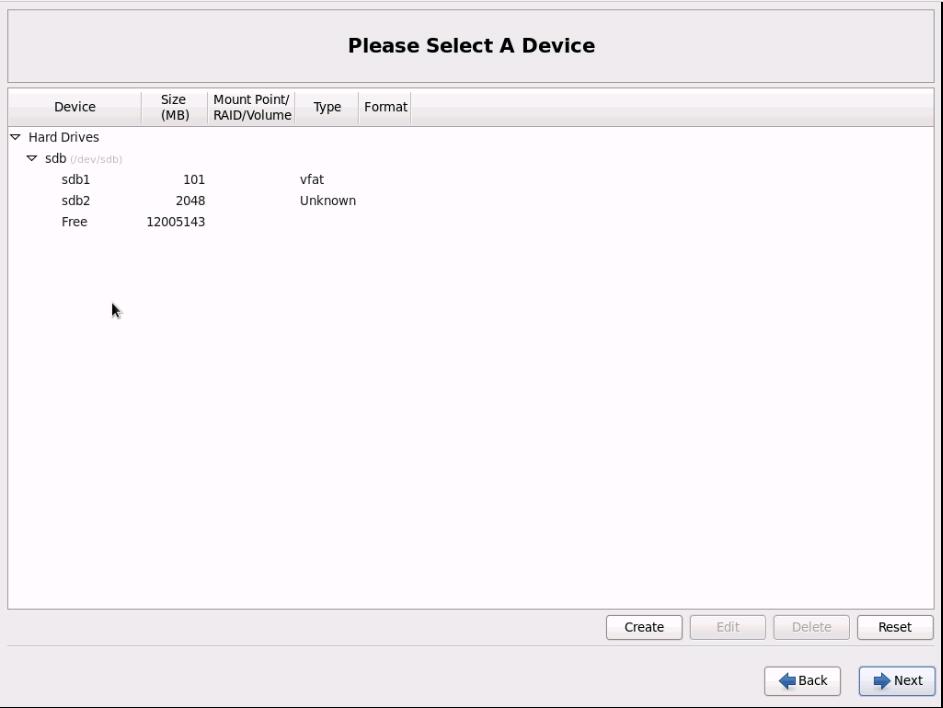Viewport: 943px width, 708px height.
Task: Select the sdb2 partition entry
Action: coord(76,201)
